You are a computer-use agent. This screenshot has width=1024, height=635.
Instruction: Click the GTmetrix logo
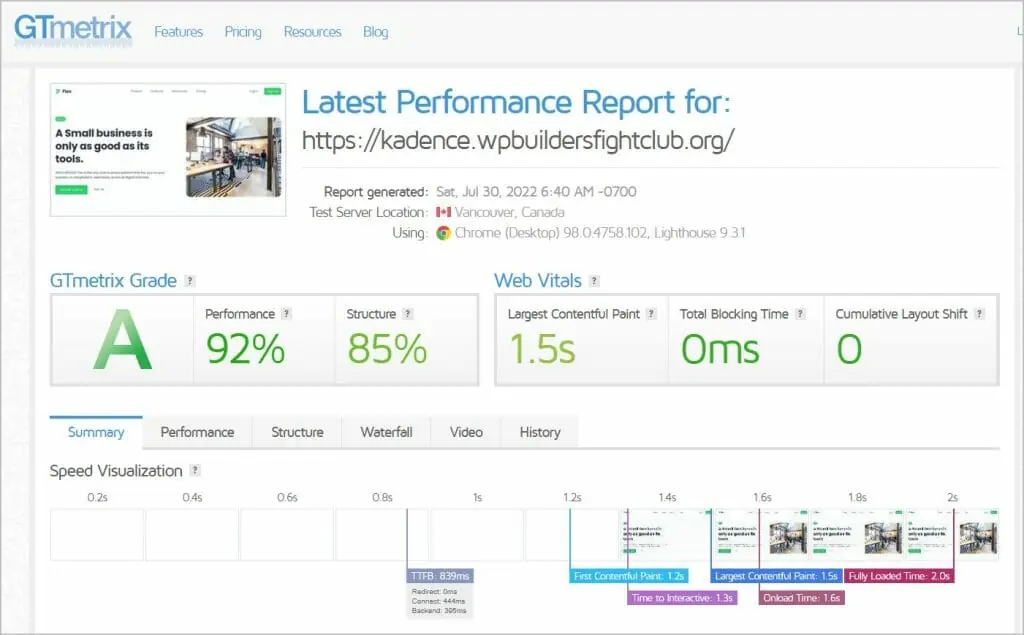pyautogui.click(x=72, y=29)
